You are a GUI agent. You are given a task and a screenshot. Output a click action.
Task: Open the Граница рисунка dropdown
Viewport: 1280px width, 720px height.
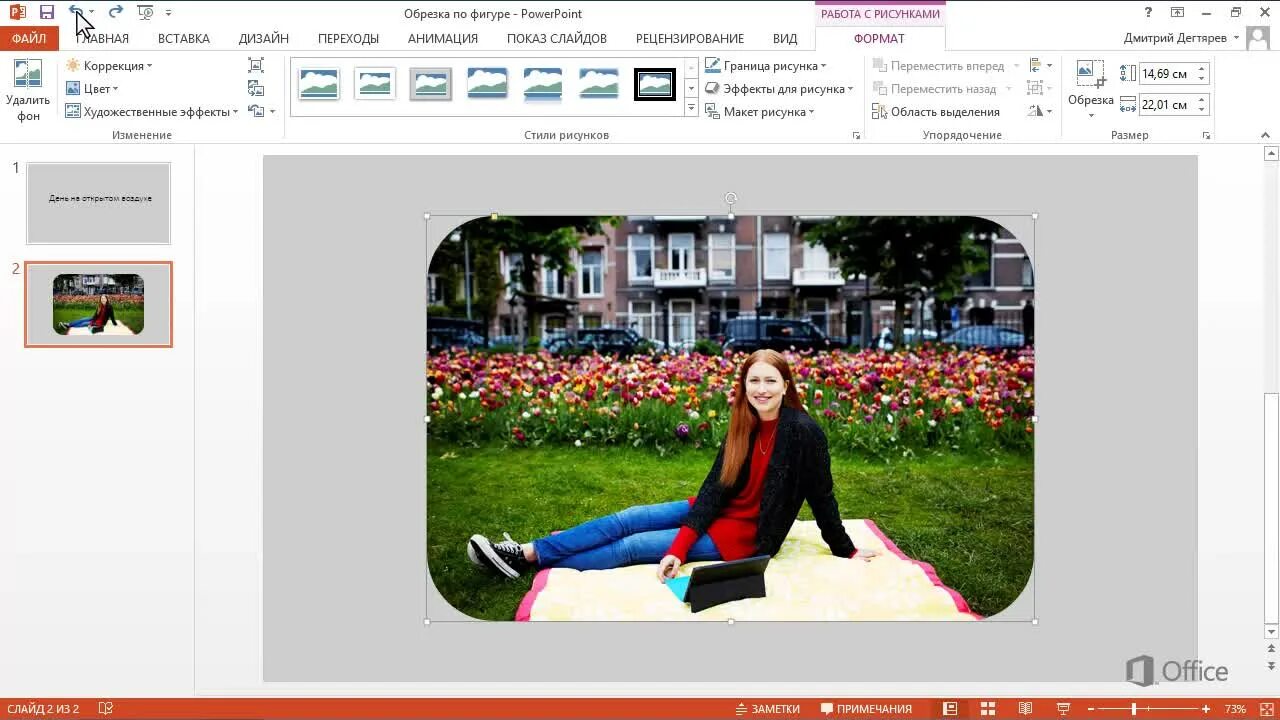click(x=766, y=66)
